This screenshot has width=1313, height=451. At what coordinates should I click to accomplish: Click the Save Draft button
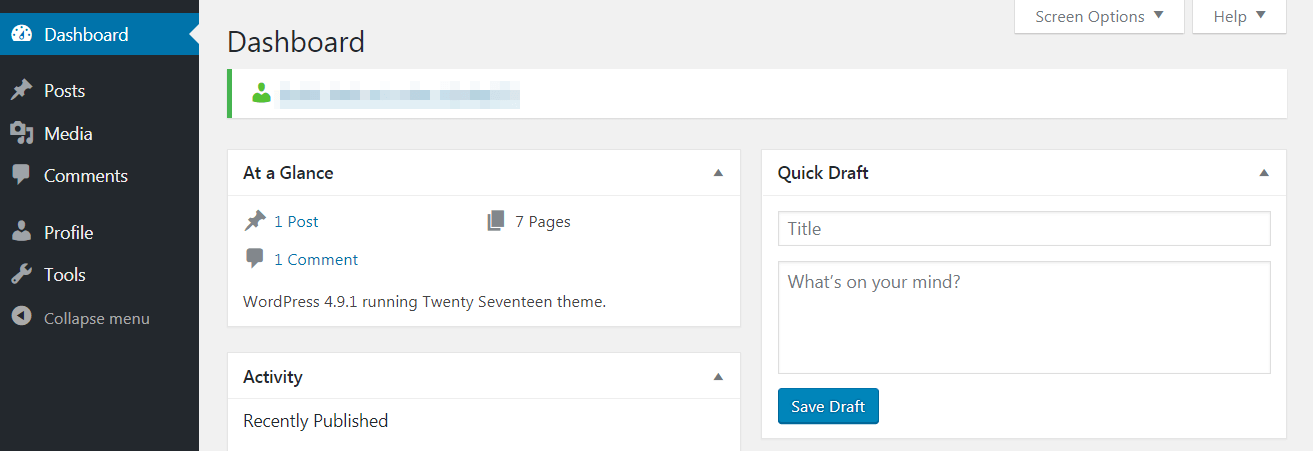pos(828,406)
